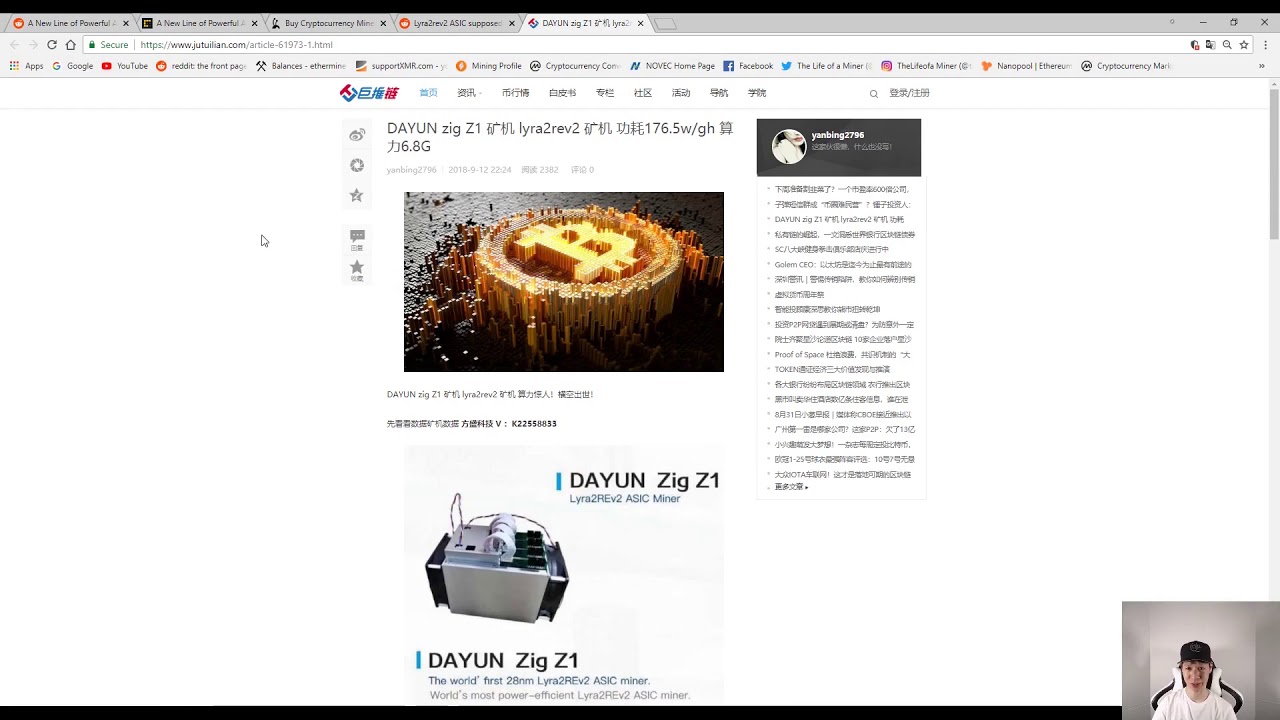The width and height of the screenshot is (1280, 720).
Task: Click the 登录/注册 login link
Action: tap(909, 93)
